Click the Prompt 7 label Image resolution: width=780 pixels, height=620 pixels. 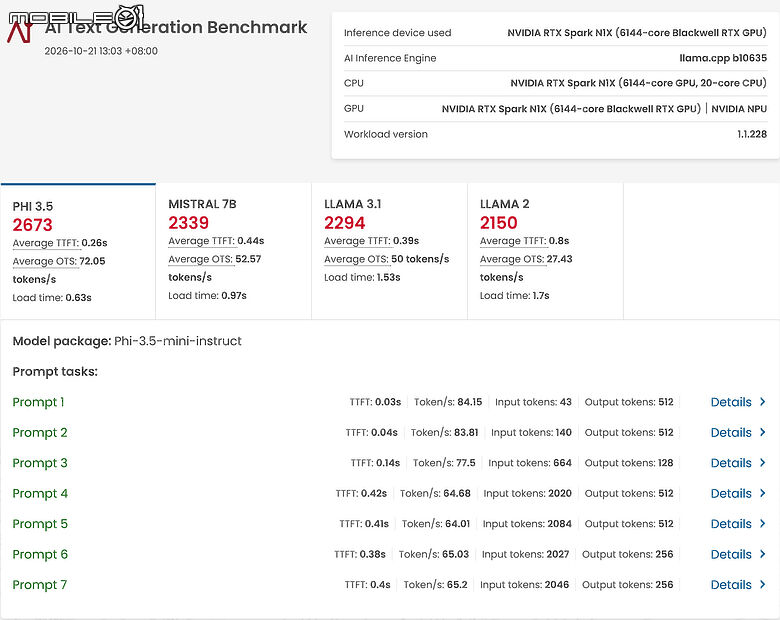(x=39, y=585)
